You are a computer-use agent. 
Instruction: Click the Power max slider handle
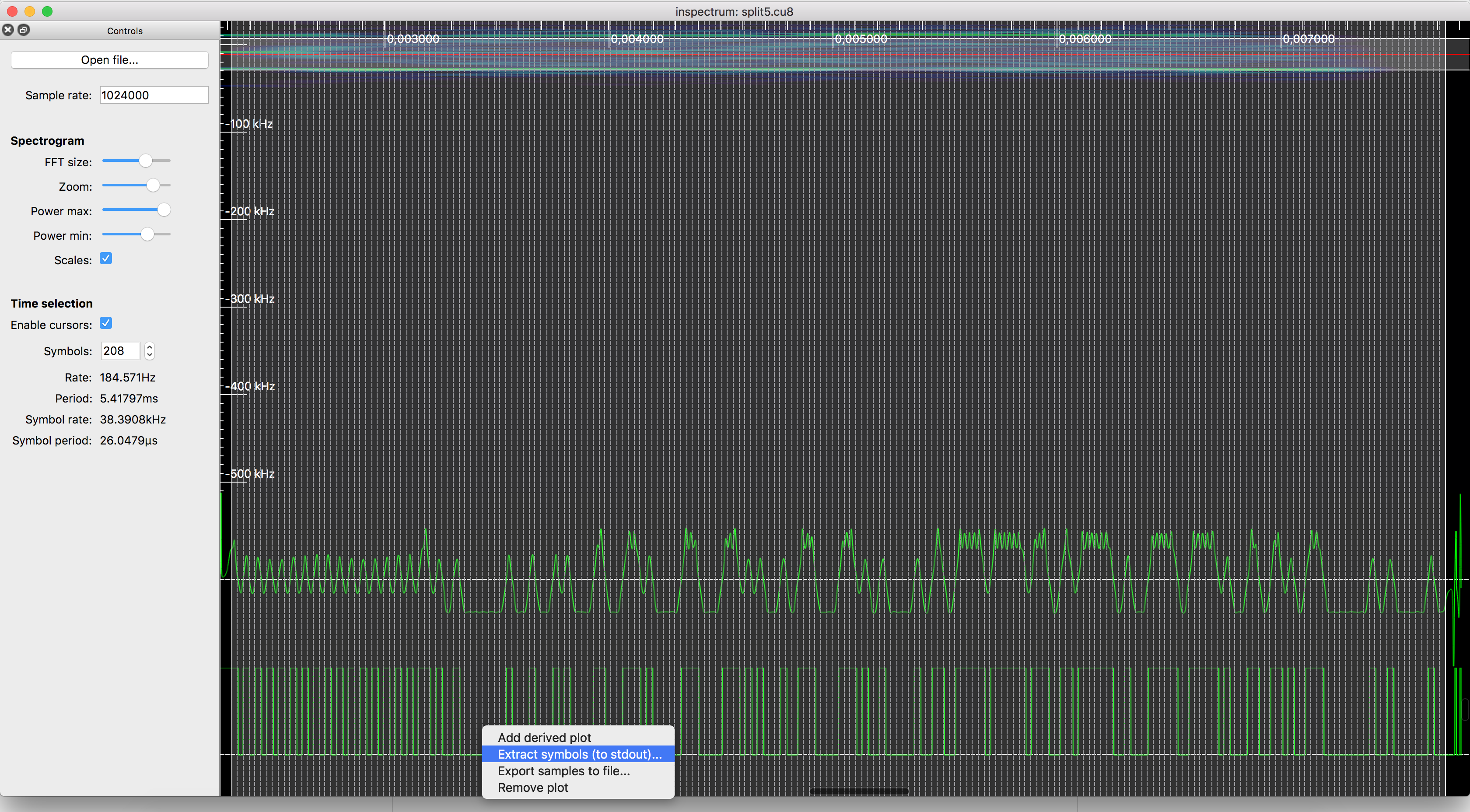[x=164, y=210]
